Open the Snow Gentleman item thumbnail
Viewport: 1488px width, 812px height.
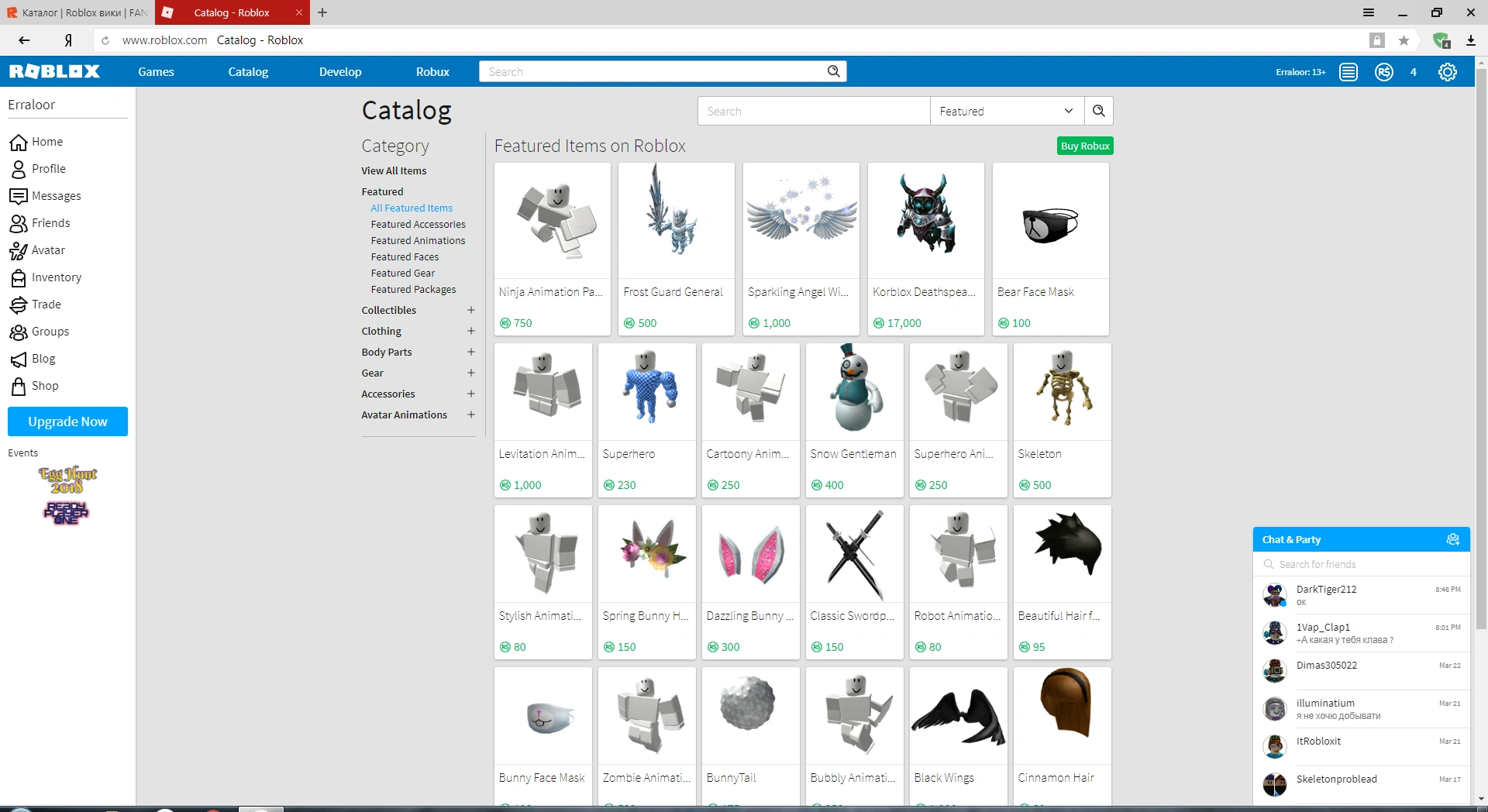(855, 391)
